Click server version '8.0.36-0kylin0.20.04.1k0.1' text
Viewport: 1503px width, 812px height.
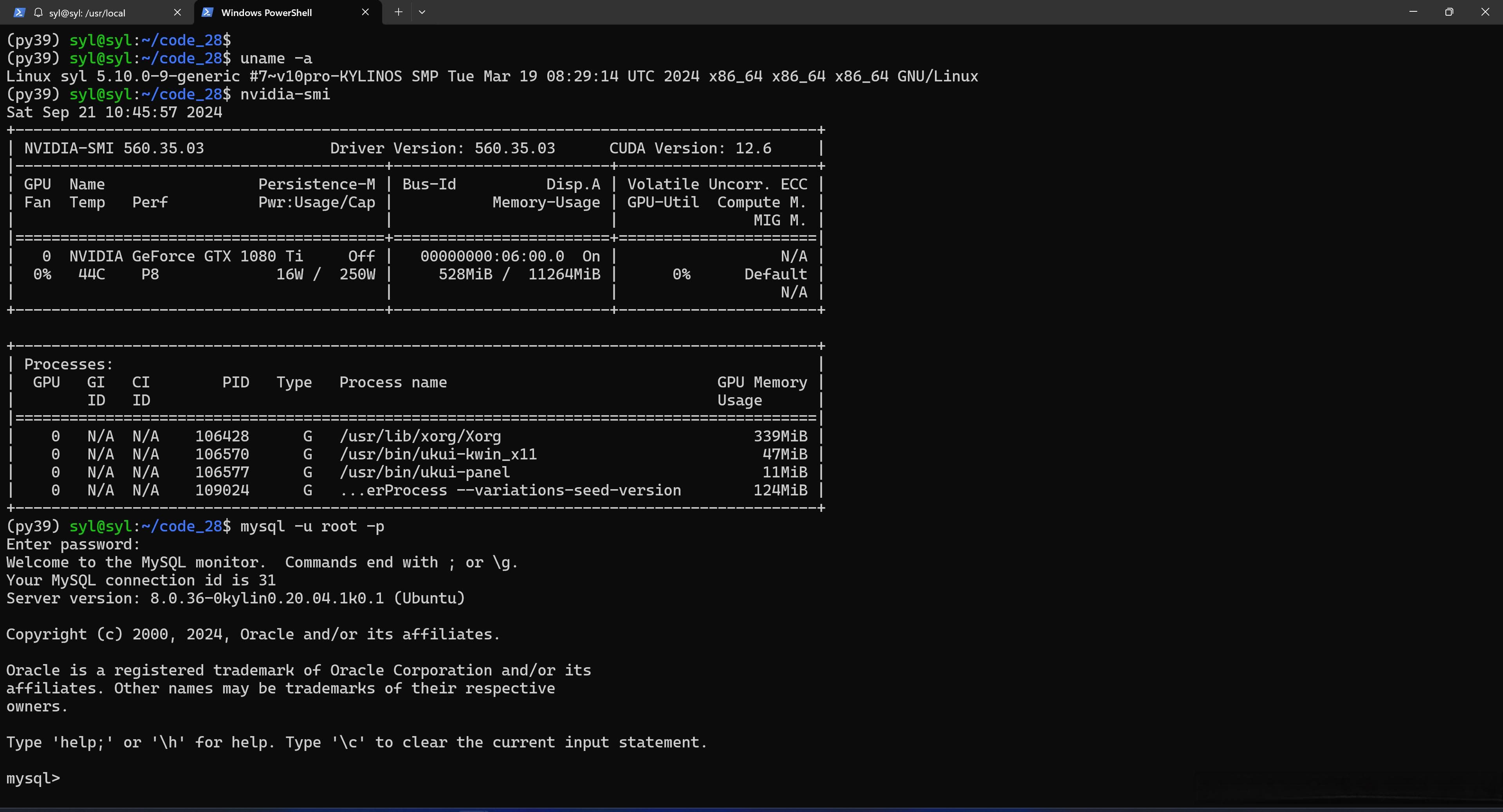pos(267,598)
